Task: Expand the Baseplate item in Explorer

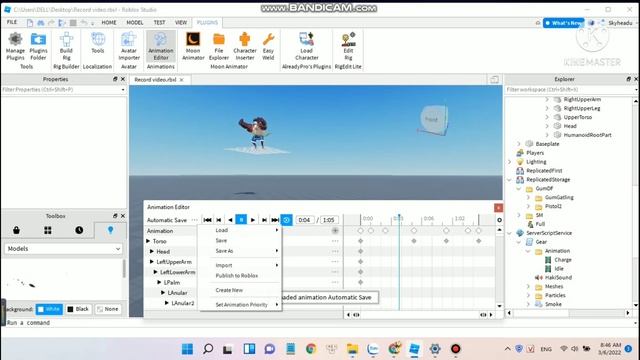Action: point(519,144)
